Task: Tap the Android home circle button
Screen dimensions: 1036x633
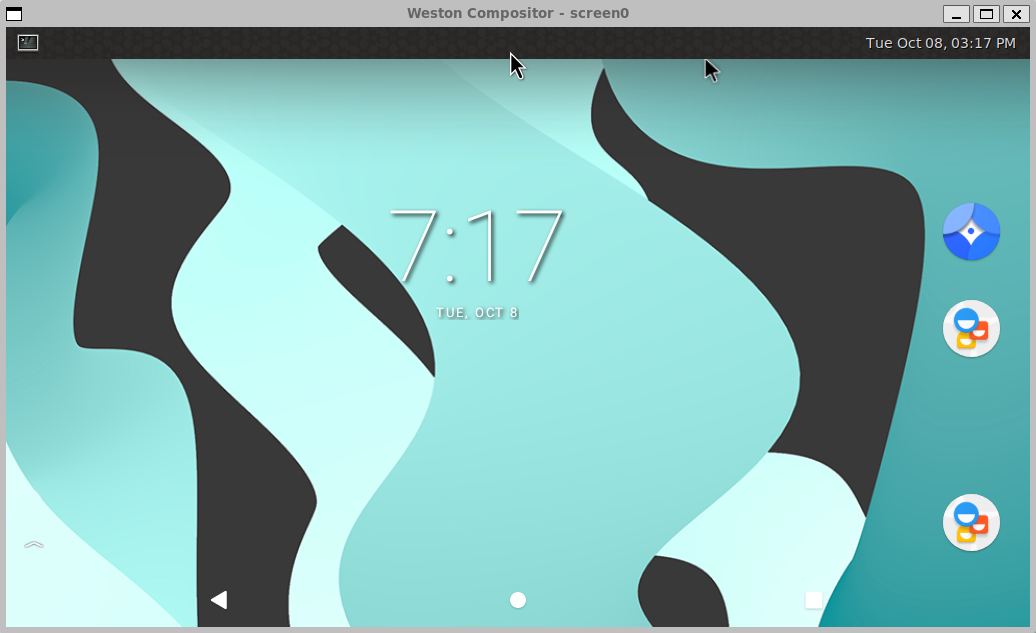Action: point(518,600)
